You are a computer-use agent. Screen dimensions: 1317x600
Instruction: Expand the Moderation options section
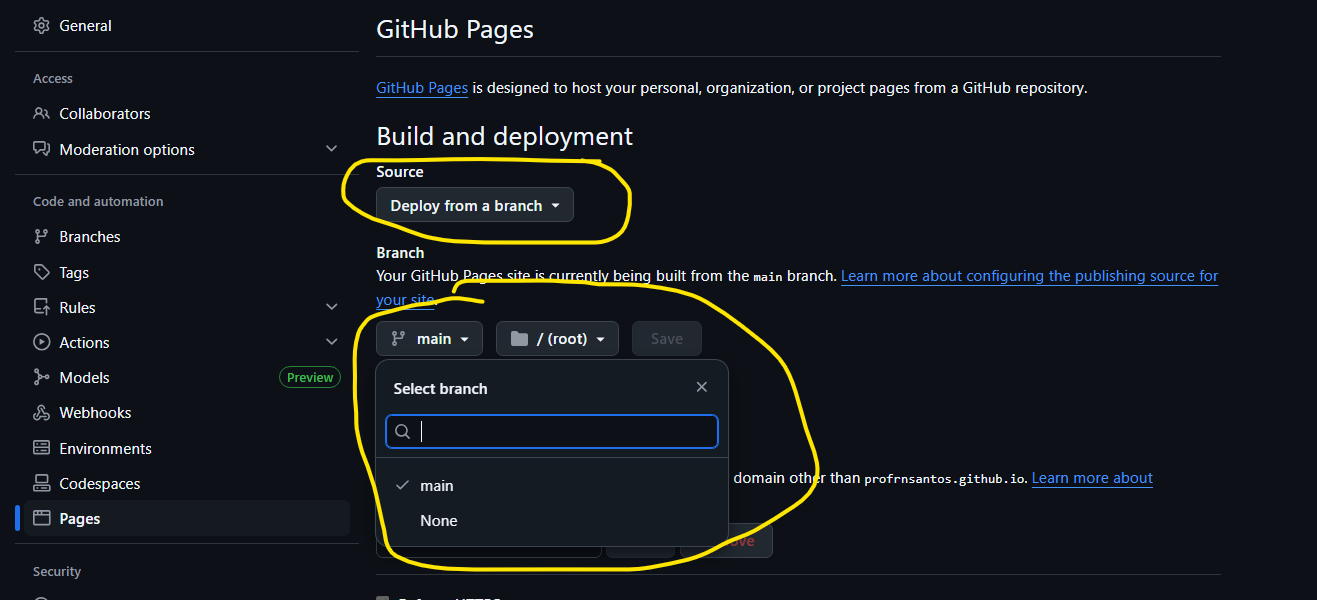pos(332,149)
